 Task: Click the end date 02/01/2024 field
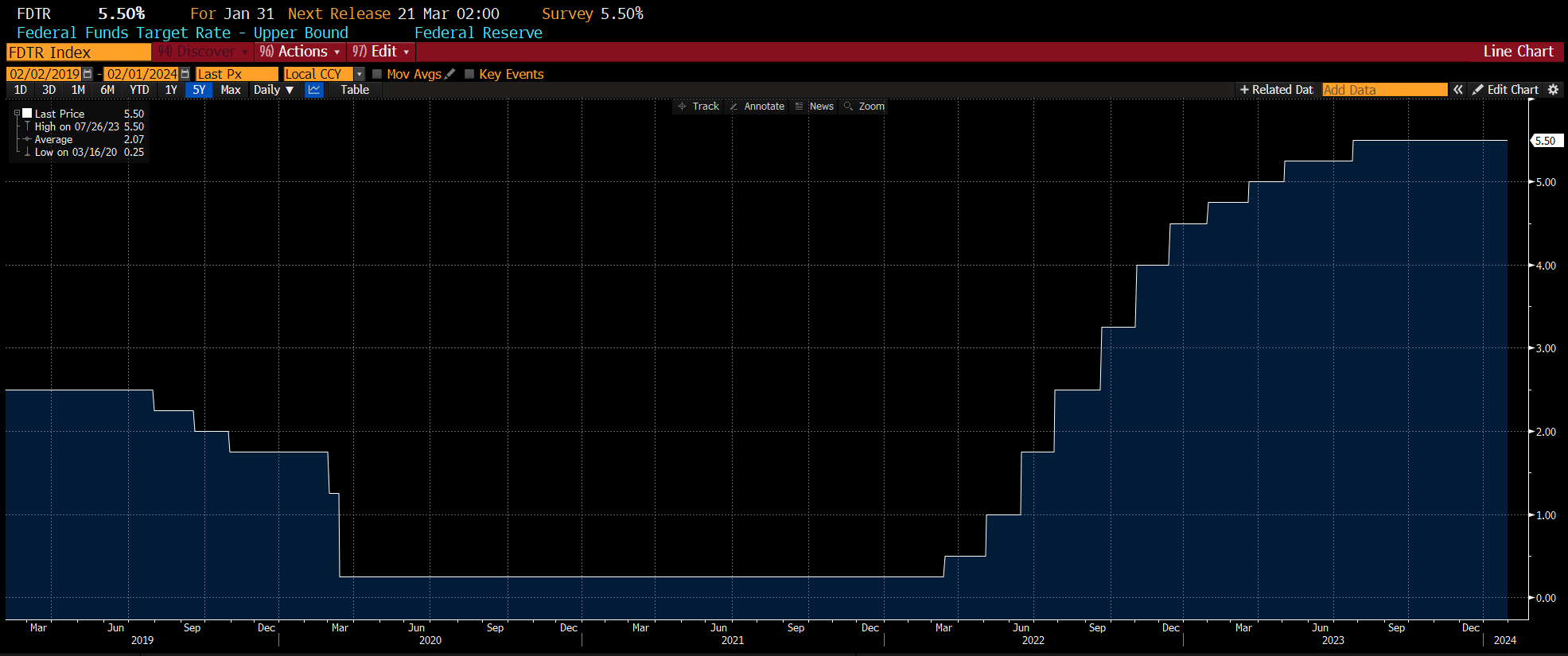(x=142, y=74)
